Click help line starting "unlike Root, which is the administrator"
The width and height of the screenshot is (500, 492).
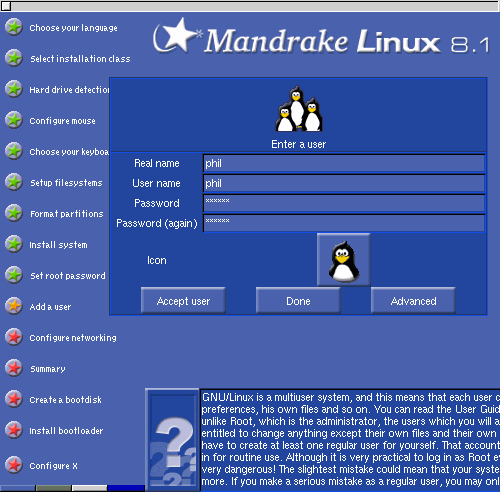[351, 421]
